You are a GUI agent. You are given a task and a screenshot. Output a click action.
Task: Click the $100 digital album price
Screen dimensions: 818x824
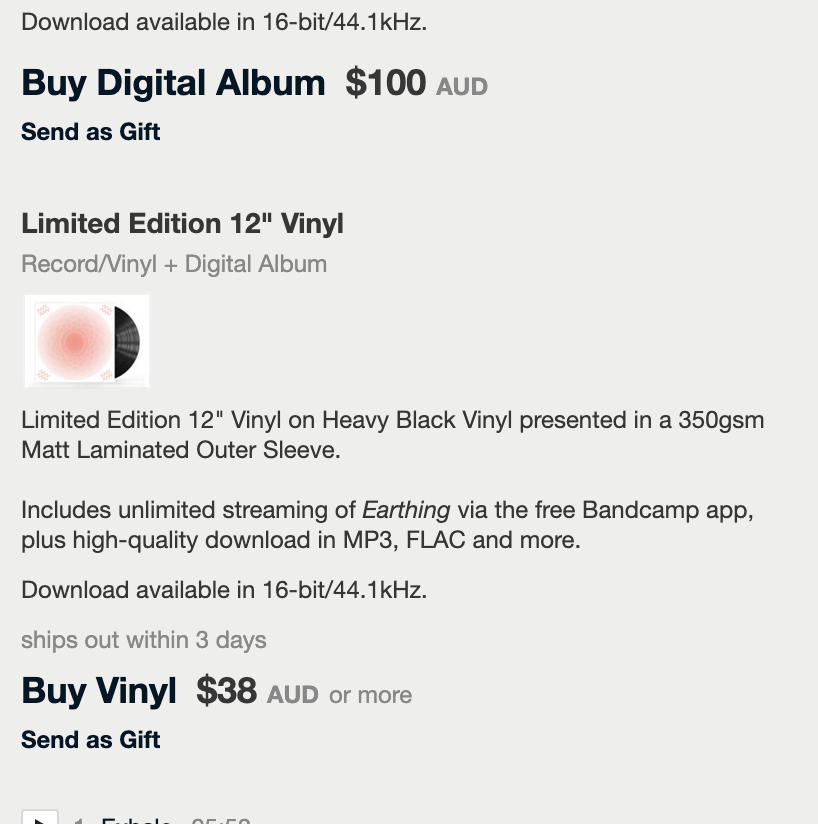(x=385, y=83)
